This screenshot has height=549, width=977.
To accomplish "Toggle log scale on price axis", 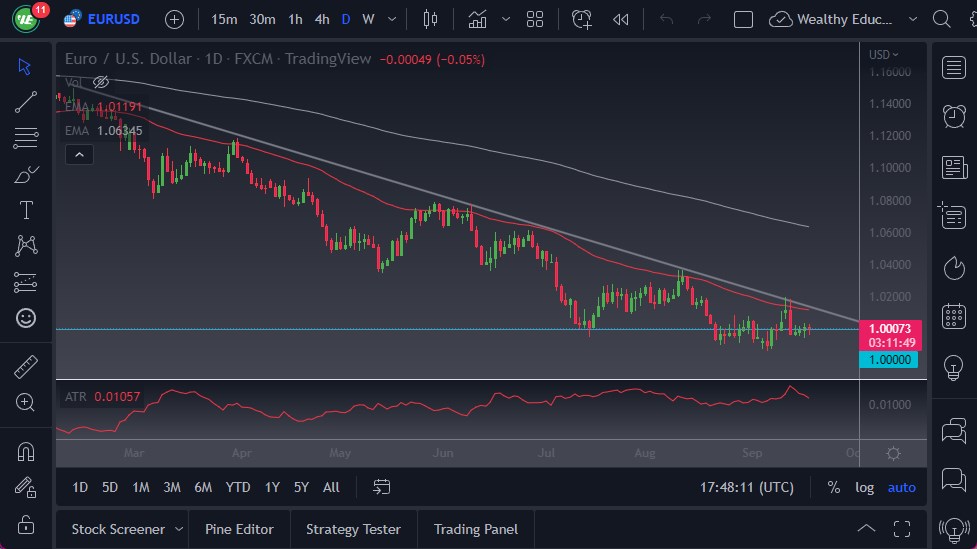I will click(865, 487).
